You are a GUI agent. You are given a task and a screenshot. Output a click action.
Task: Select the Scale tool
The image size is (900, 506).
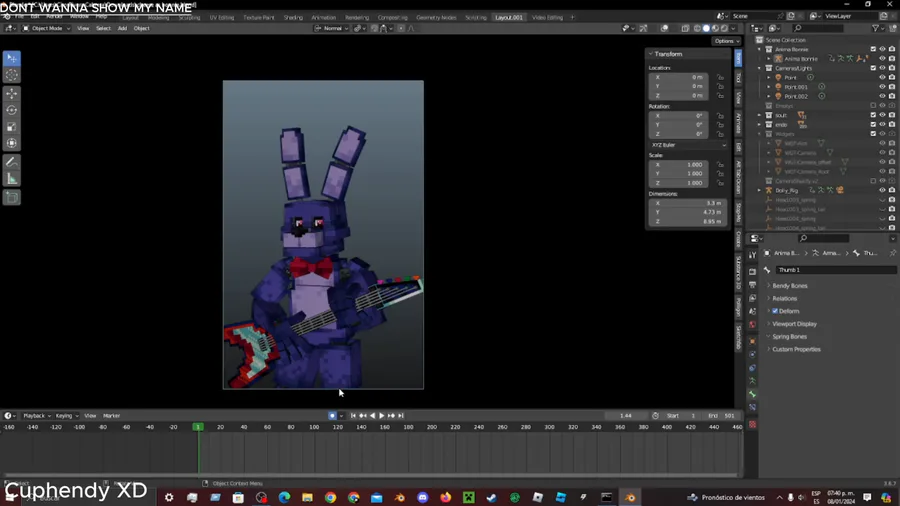click(x=11, y=127)
